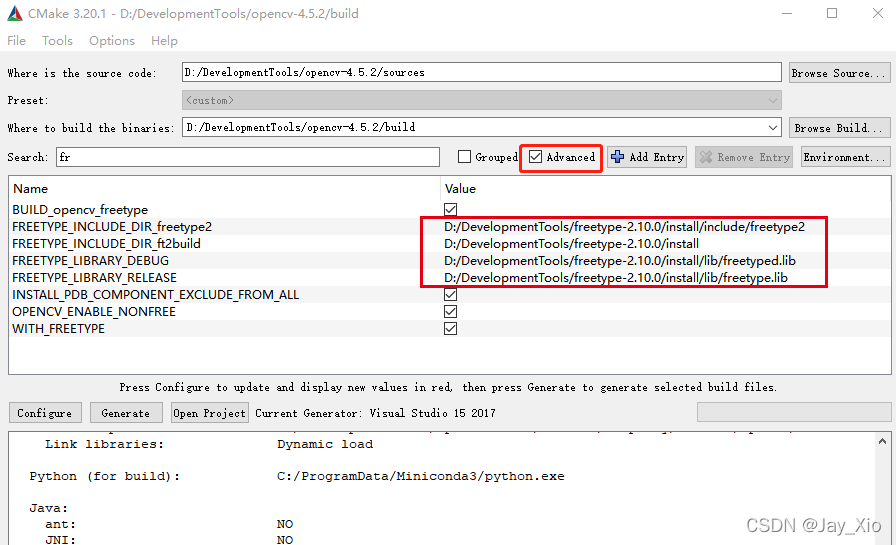Toggle INSTALL_PDB_COMPONENT_EXCLUDE_FROM_ALL checkbox

[x=450, y=295]
